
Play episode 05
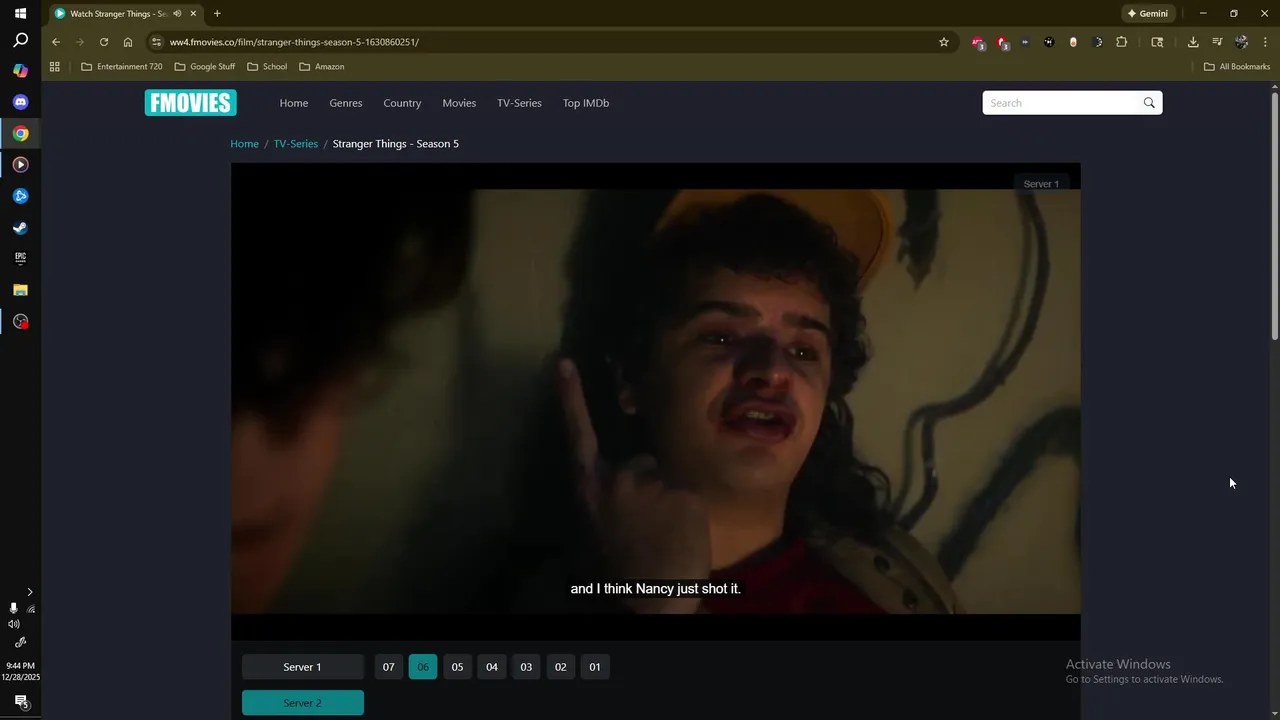pyautogui.click(x=457, y=667)
